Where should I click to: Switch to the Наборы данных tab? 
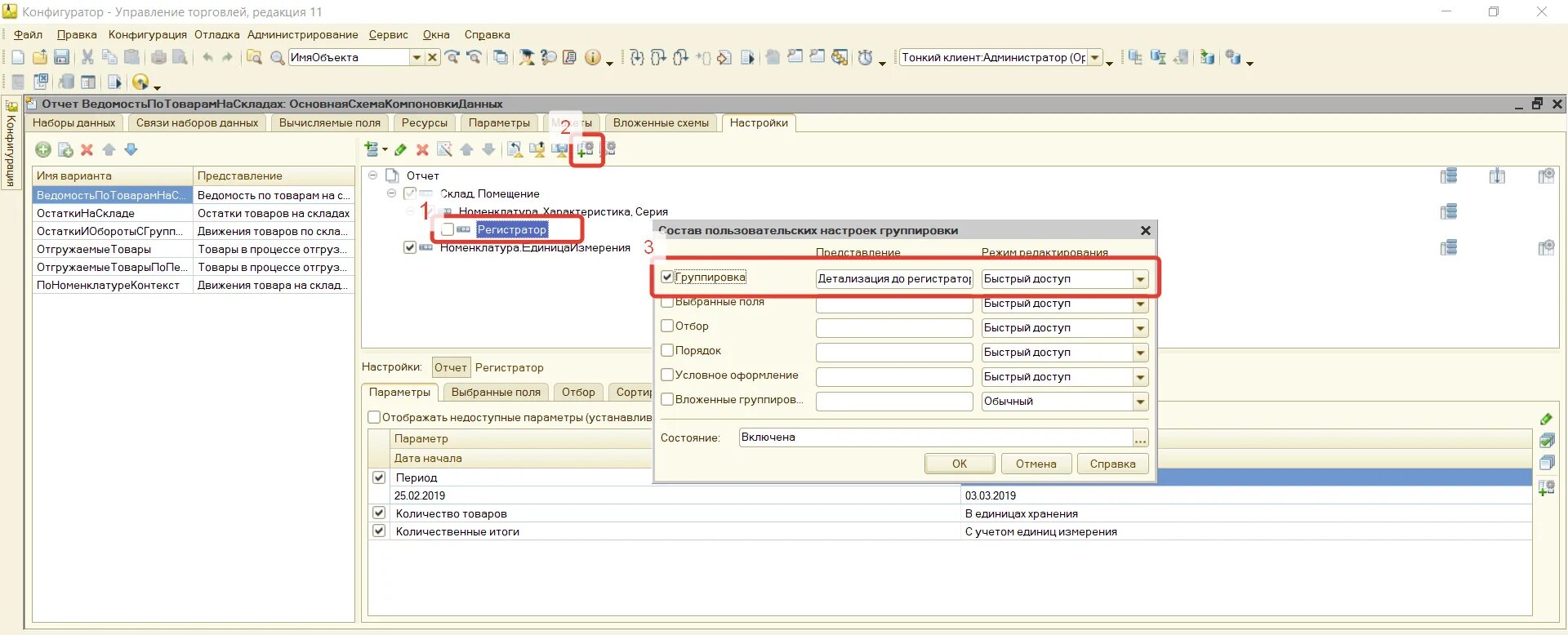pyautogui.click(x=74, y=122)
